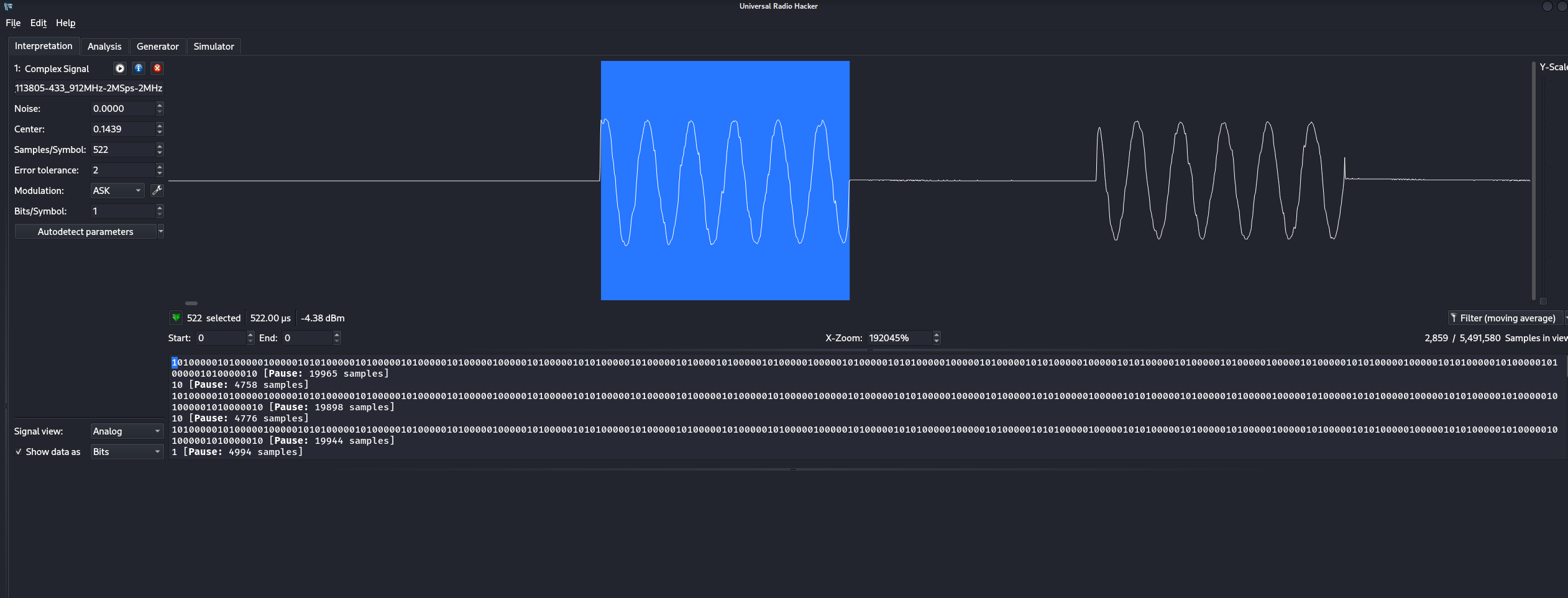Viewport: 1568px width, 598px height.
Task: Toggle the Show data as checkbox
Action: click(x=19, y=452)
